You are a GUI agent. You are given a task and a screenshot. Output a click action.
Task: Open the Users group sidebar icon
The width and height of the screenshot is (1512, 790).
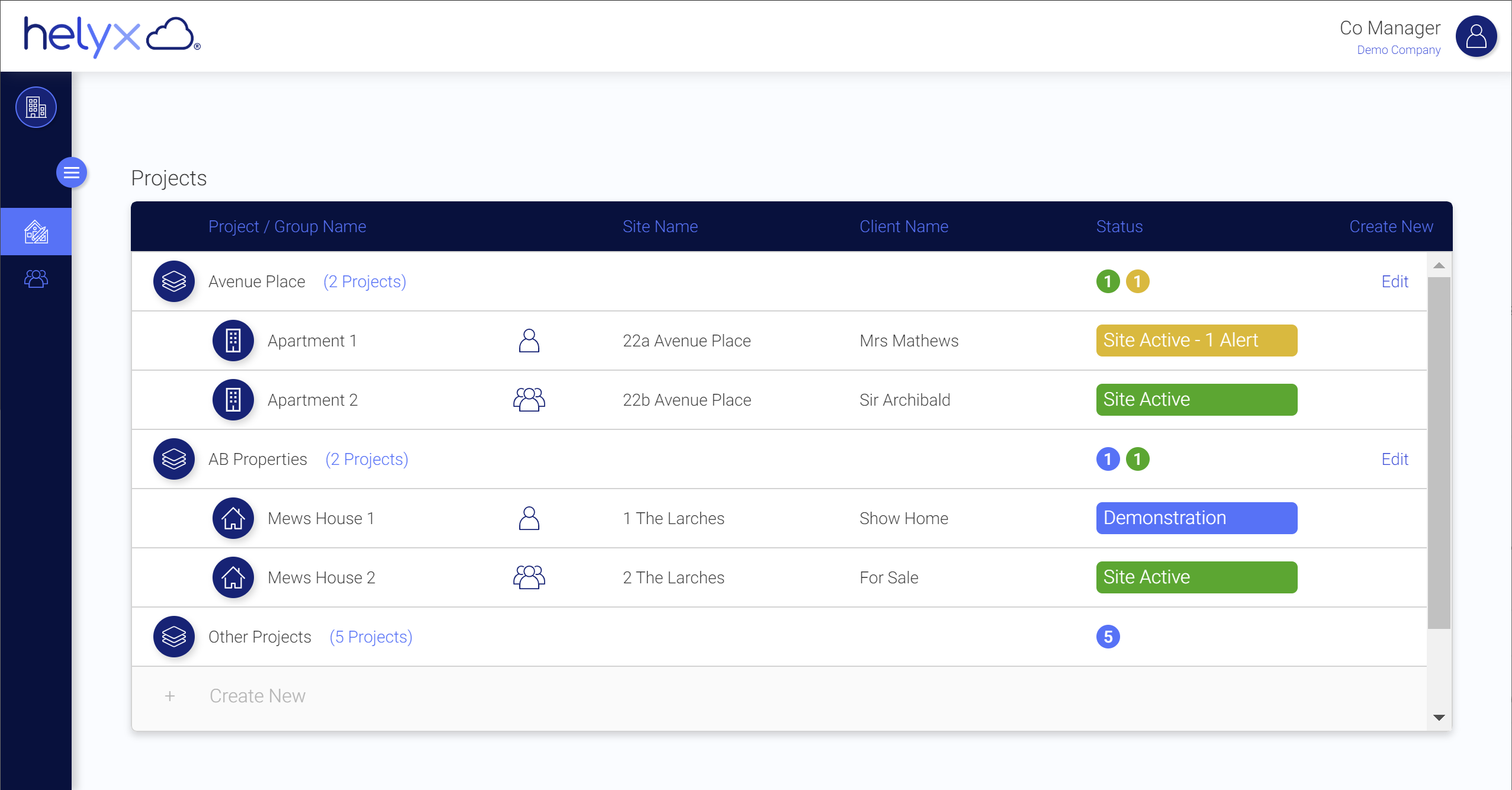pos(36,278)
